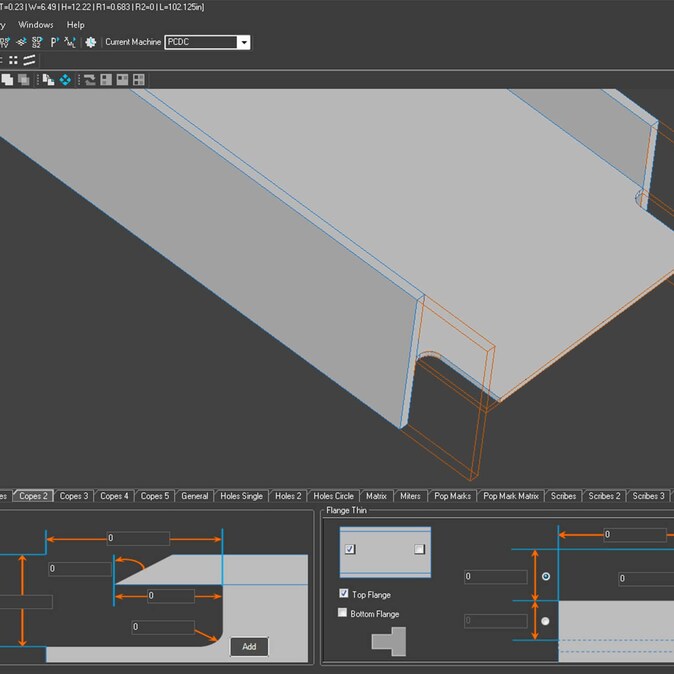Uncheck the Top Flange checkbox
This screenshot has width=674, height=674.
click(343, 594)
